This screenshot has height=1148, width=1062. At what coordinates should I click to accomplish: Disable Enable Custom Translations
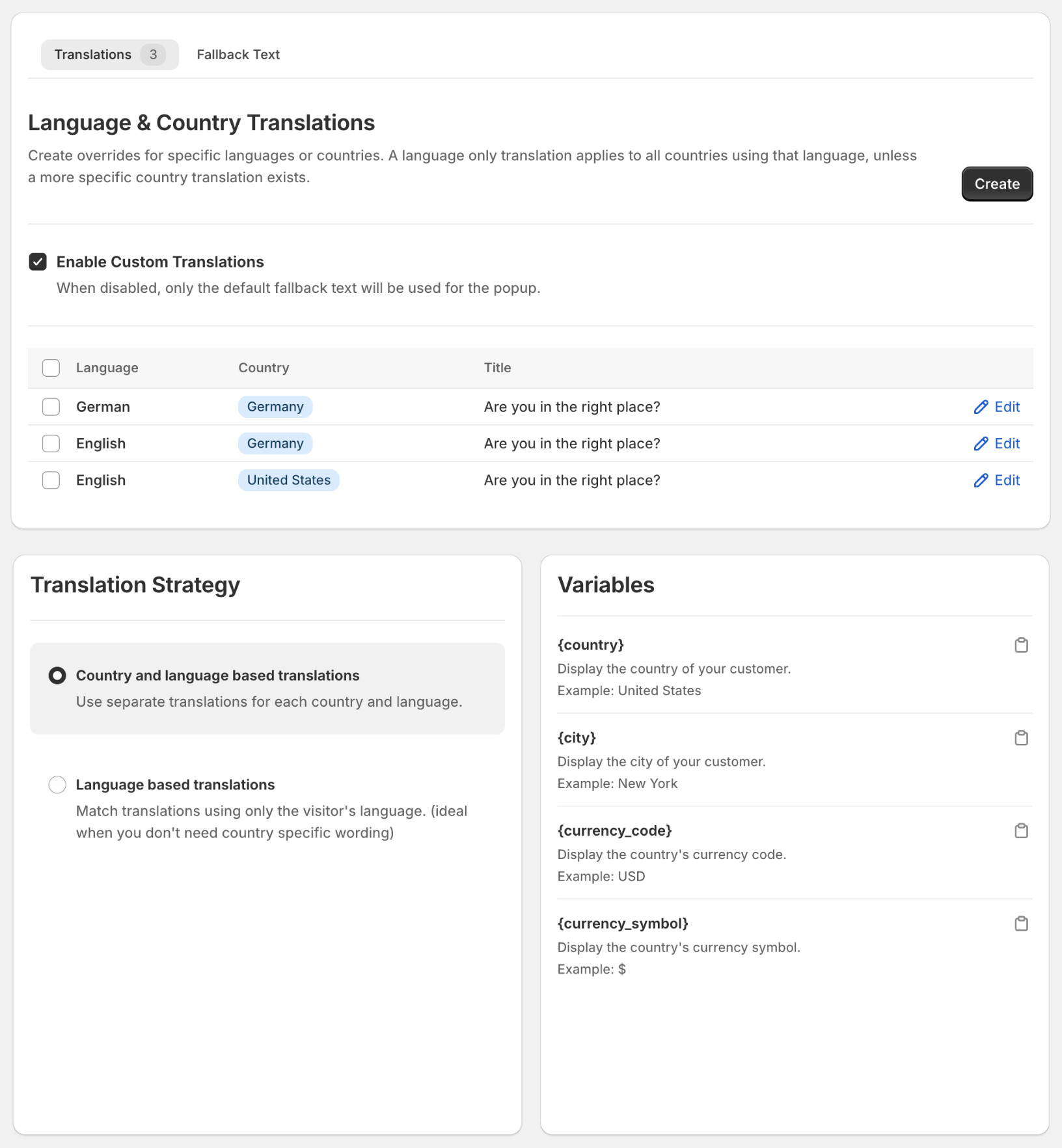click(x=38, y=262)
